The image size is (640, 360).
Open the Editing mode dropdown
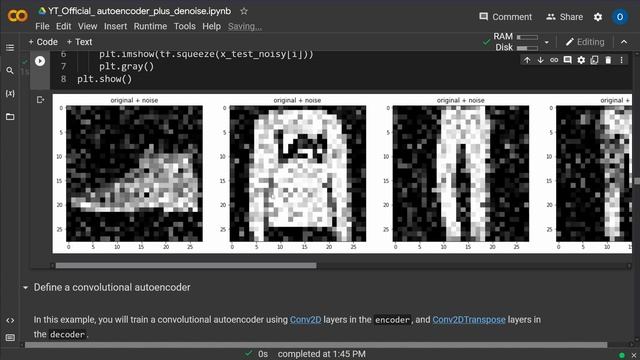[x=585, y=42]
